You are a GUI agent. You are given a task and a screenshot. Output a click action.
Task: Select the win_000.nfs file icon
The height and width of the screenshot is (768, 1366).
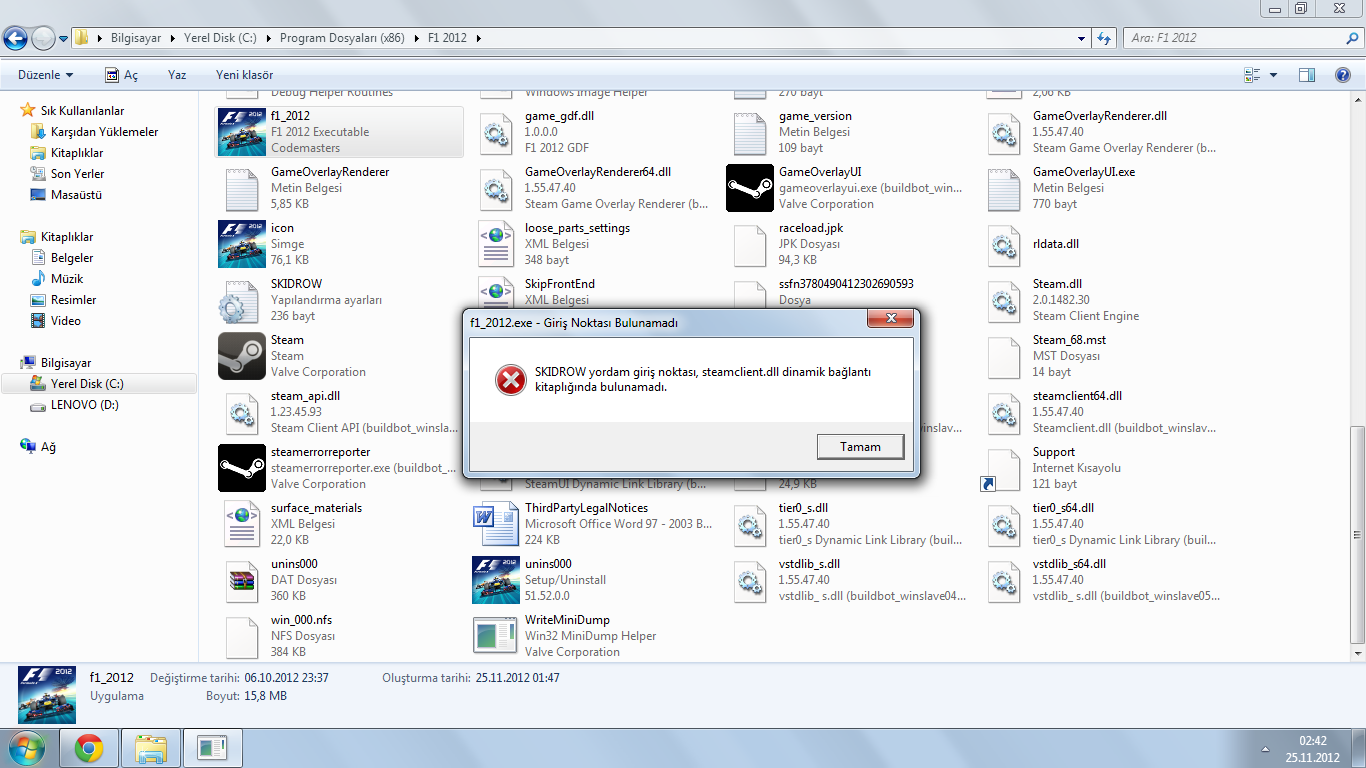click(241, 636)
